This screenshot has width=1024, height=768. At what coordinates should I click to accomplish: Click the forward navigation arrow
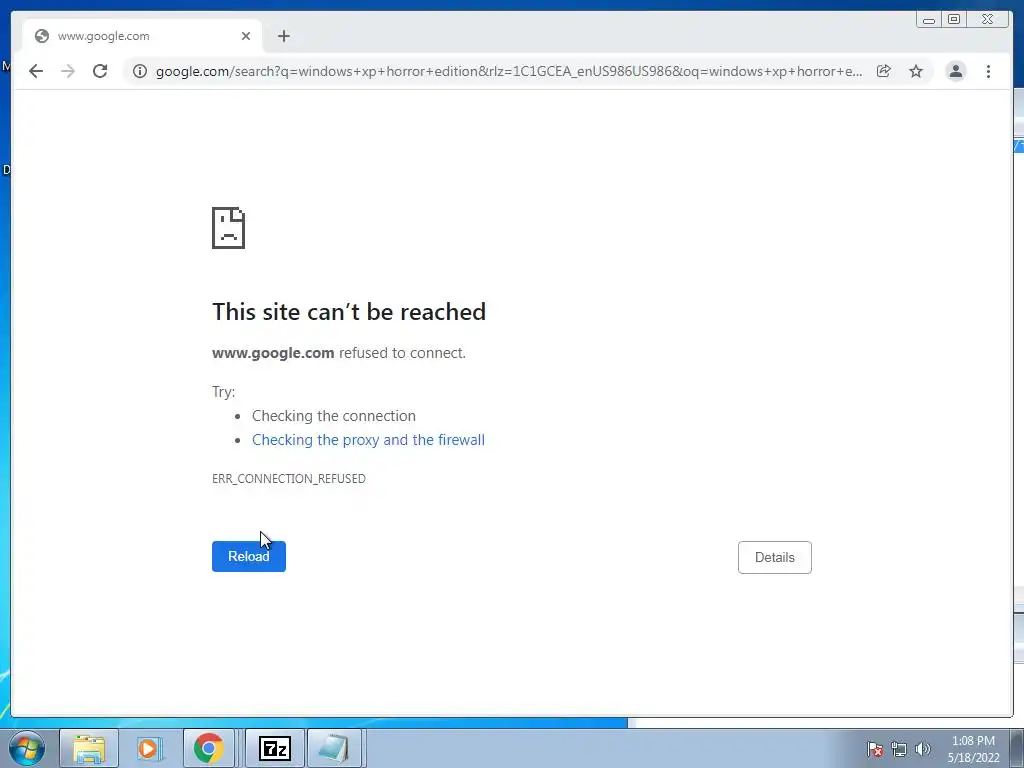coord(68,71)
